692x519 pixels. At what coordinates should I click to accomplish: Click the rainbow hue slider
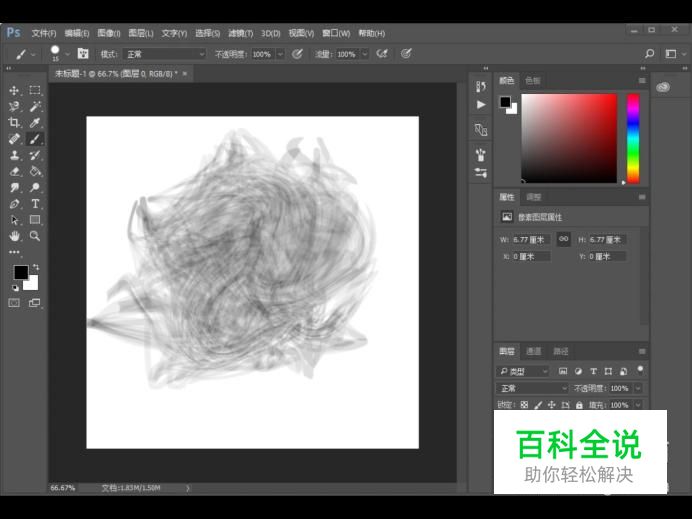(x=633, y=138)
